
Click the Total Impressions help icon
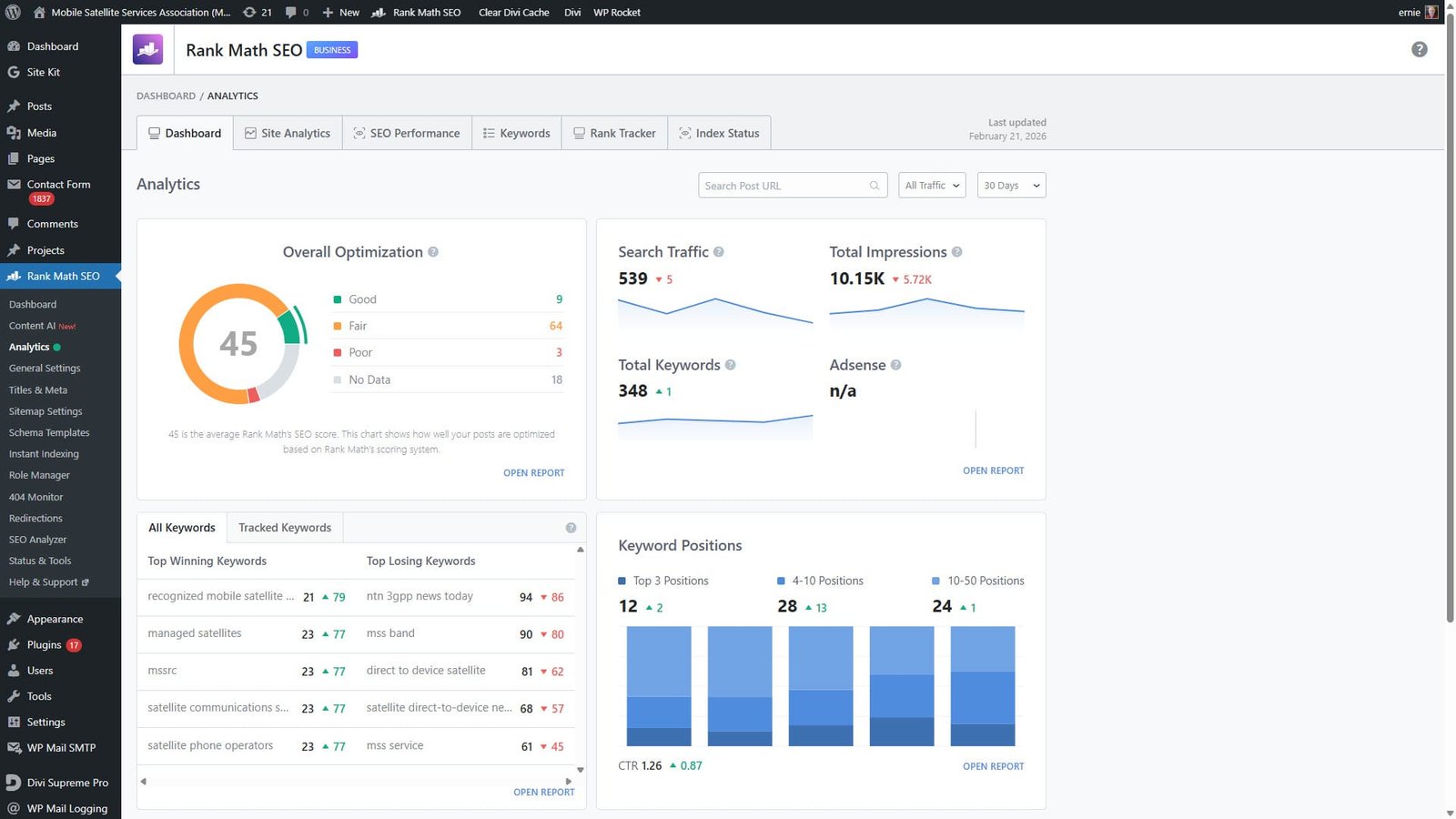pos(956,252)
